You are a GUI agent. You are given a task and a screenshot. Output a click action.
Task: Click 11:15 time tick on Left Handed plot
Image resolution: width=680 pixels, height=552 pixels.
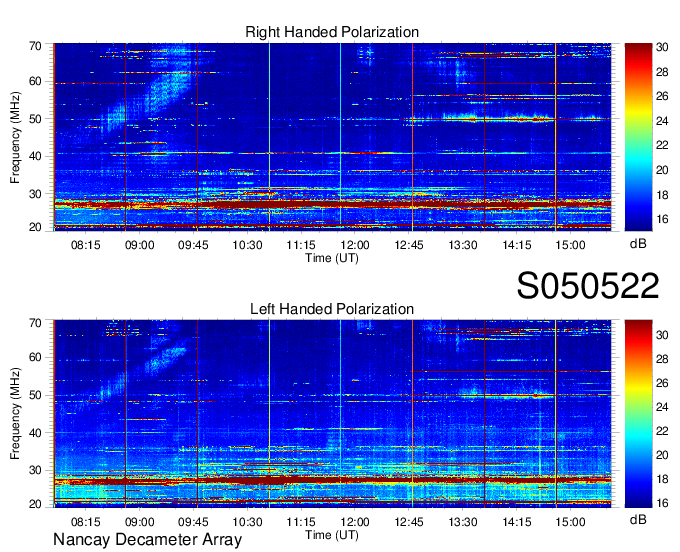tap(301, 522)
